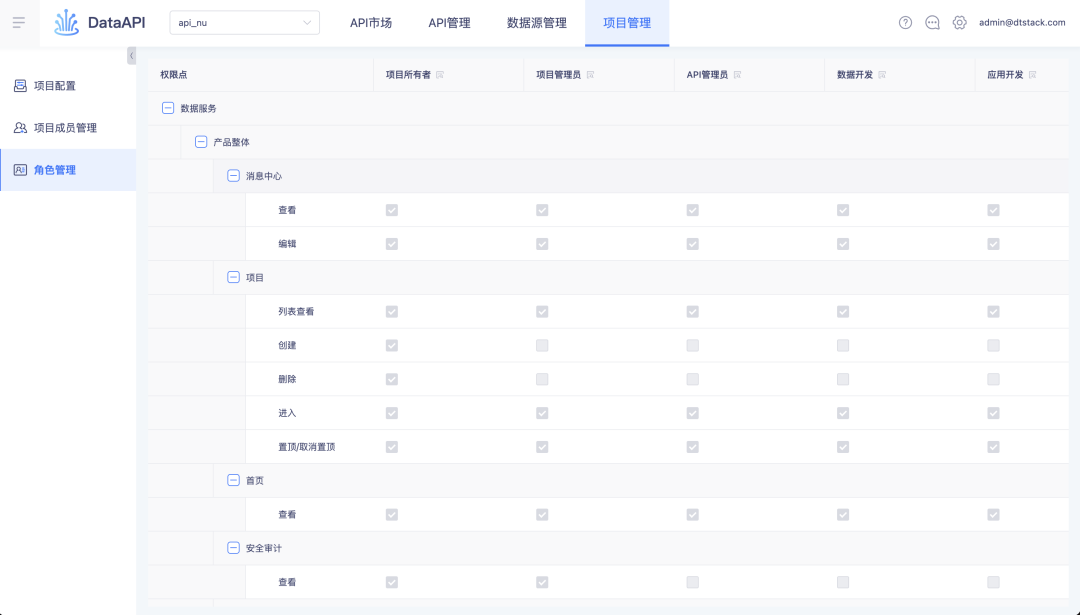
Task: Toggle 数据开发 checkbox in 安全审计 查看 row
Action: 843,582
